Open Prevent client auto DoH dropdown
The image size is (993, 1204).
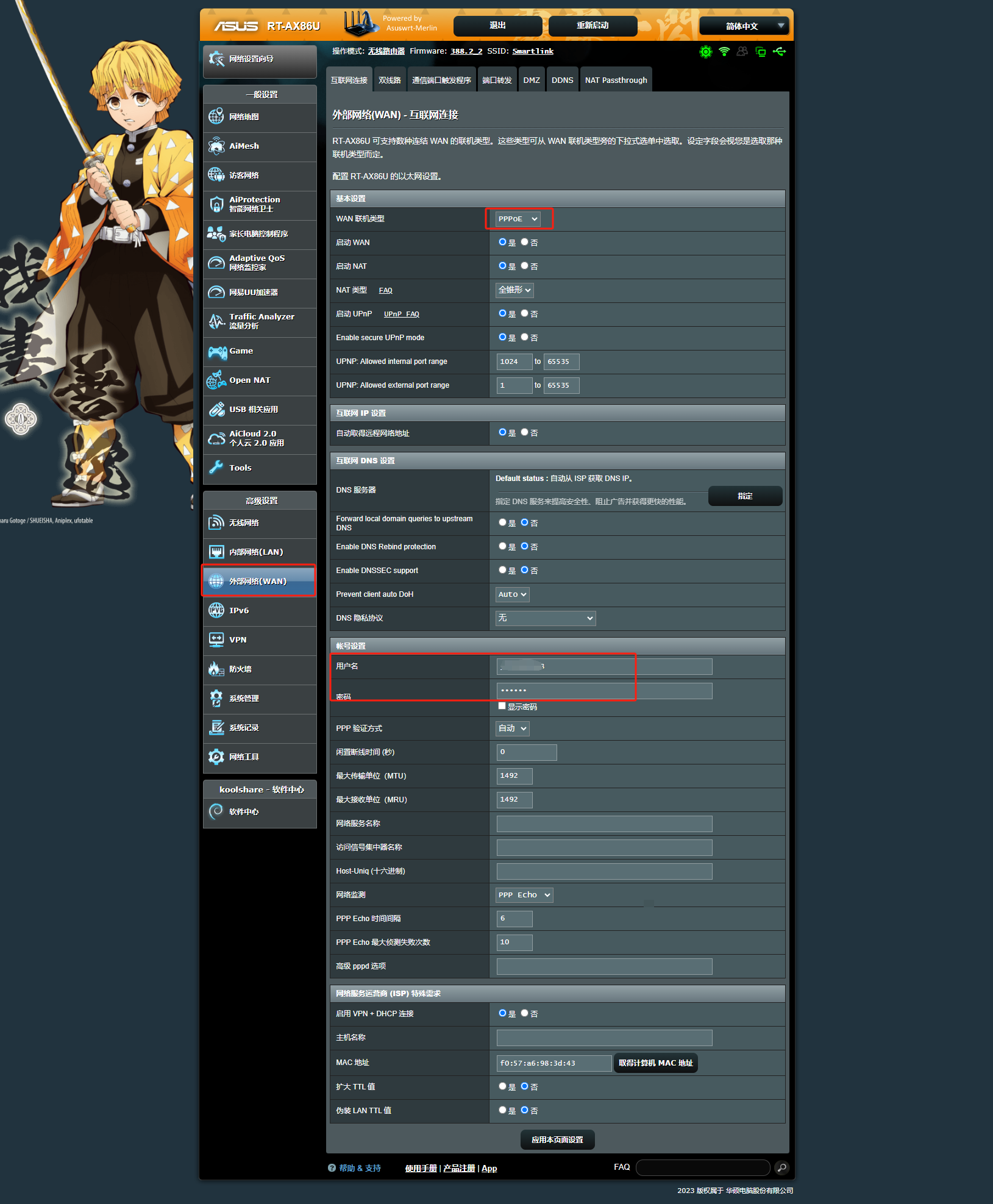click(x=513, y=594)
